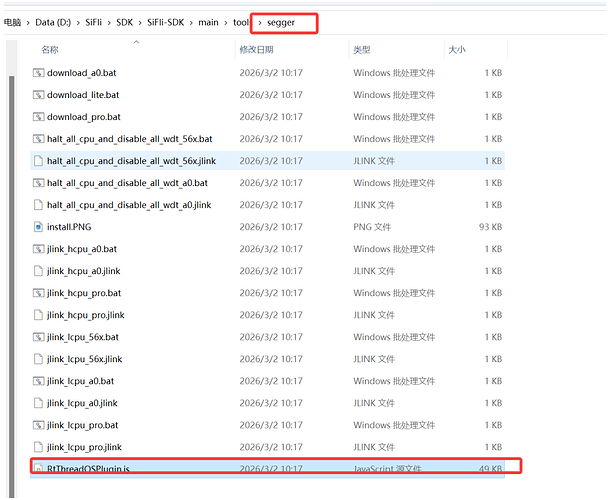Select halt_all_cpu_and_disable_all_wdt_a0.bat file name
Screen dimensions: 614x500
[x=127, y=183]
